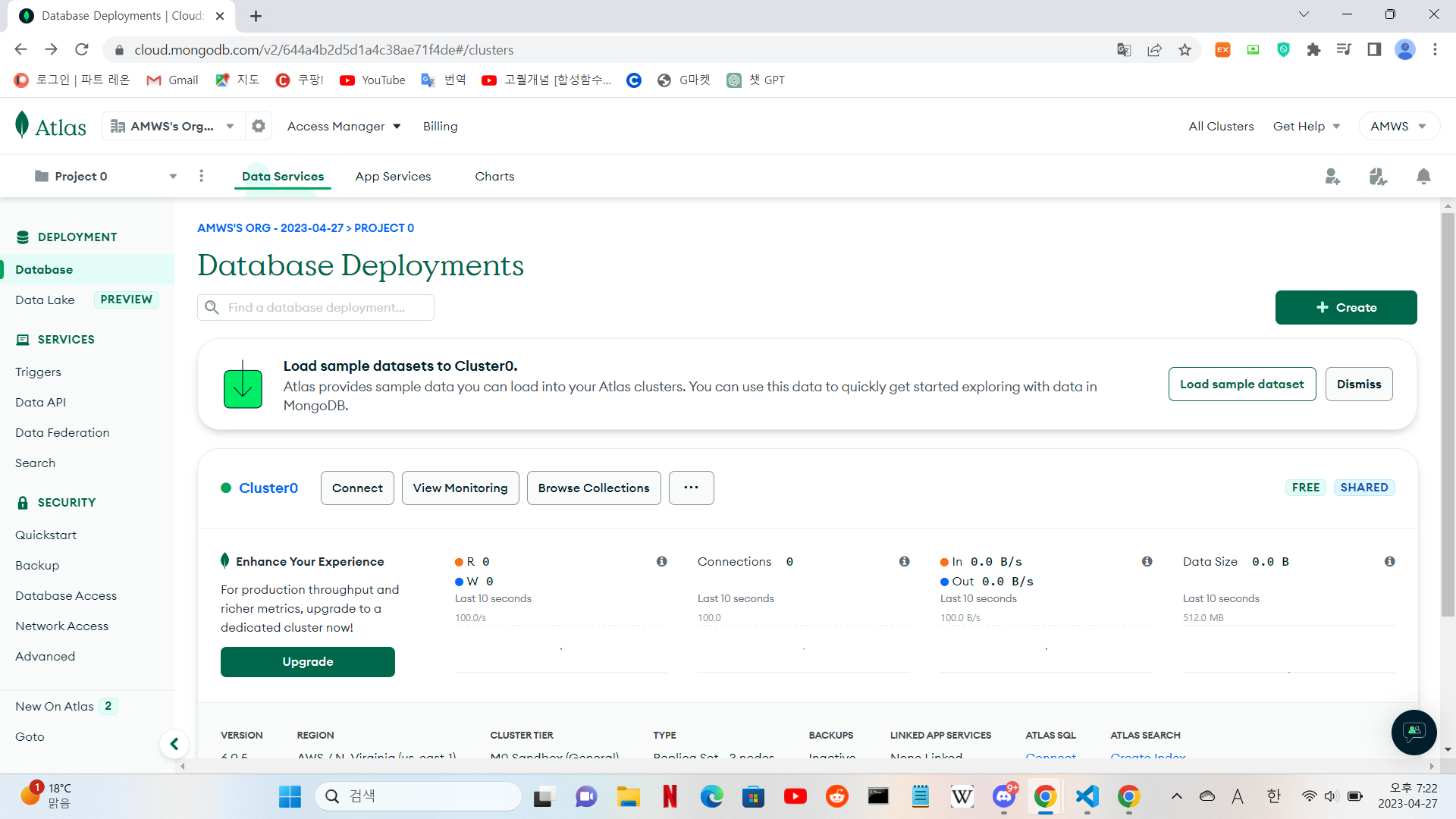
Task: Click the Windows taskbar search box
Action: pyautogui.click(x=418, y=796)
